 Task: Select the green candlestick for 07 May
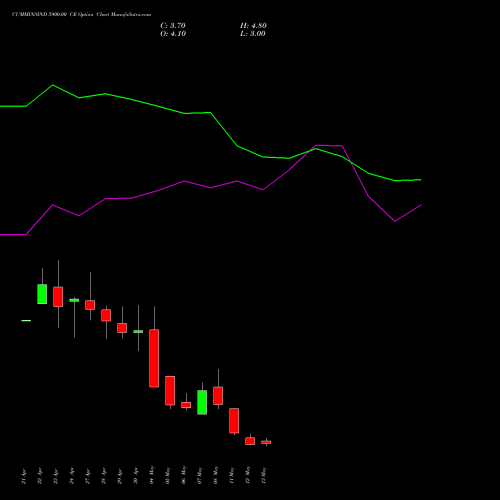tap(202, 402)
